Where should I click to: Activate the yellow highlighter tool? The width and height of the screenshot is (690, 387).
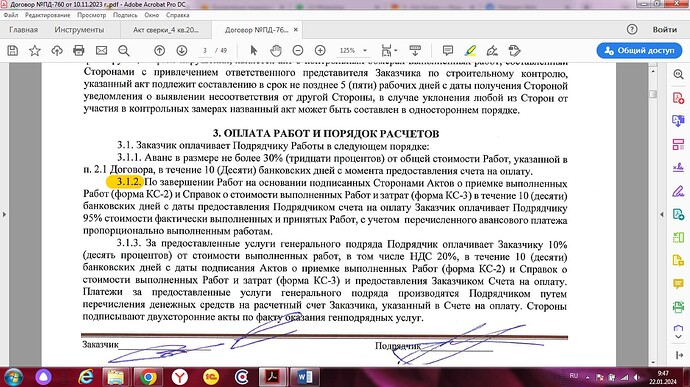[470, 51]
